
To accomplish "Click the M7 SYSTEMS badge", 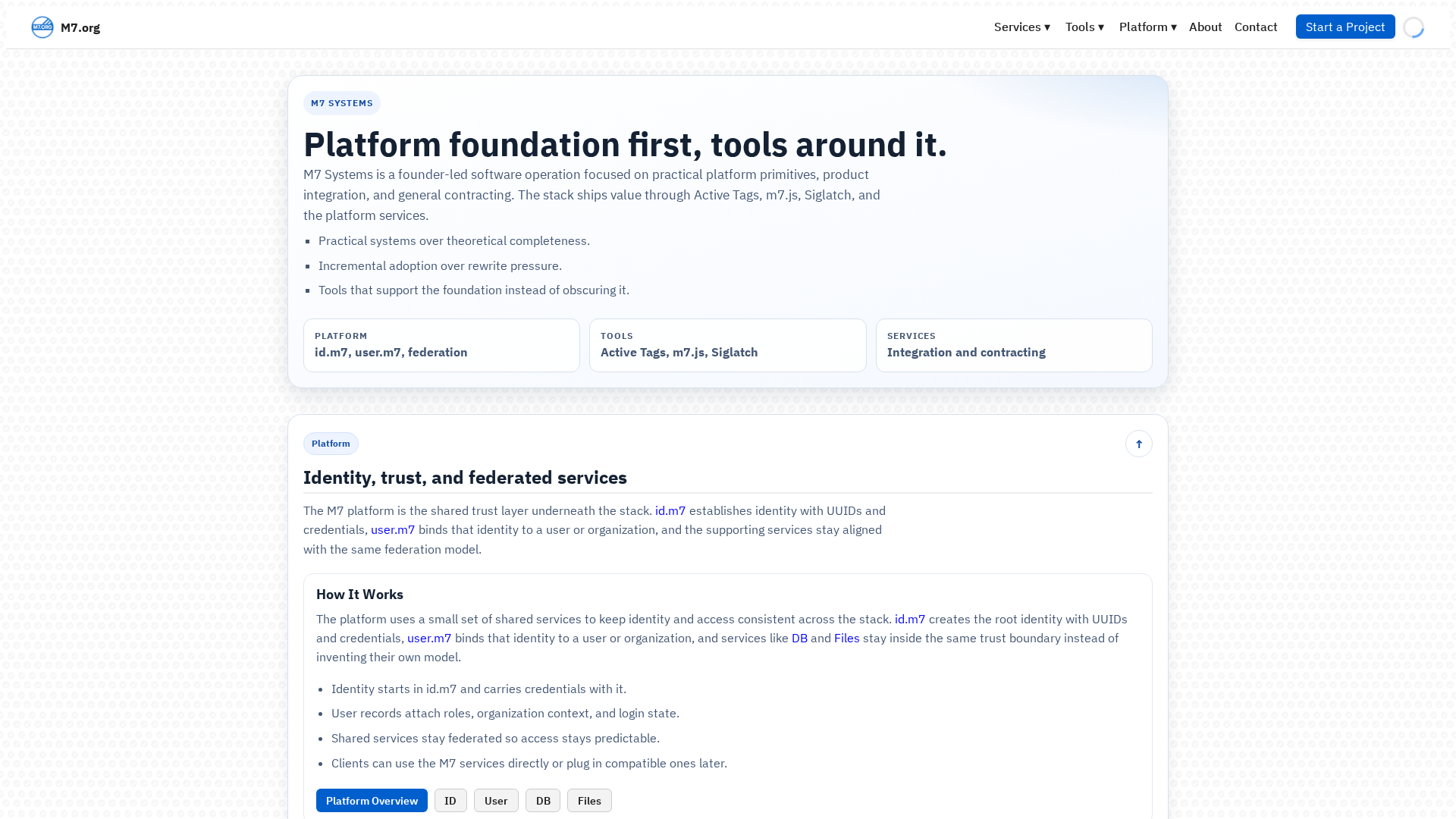I will (x=342, y=103).
